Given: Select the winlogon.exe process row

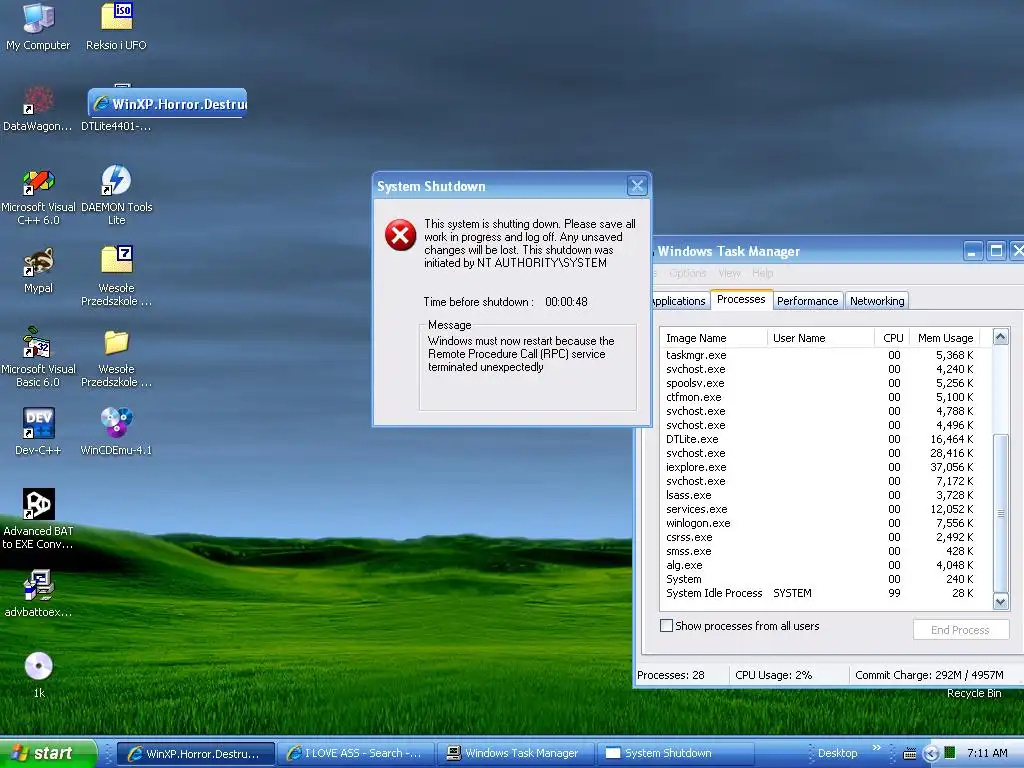Looking at the screenshot, I should tap(825, 523).
